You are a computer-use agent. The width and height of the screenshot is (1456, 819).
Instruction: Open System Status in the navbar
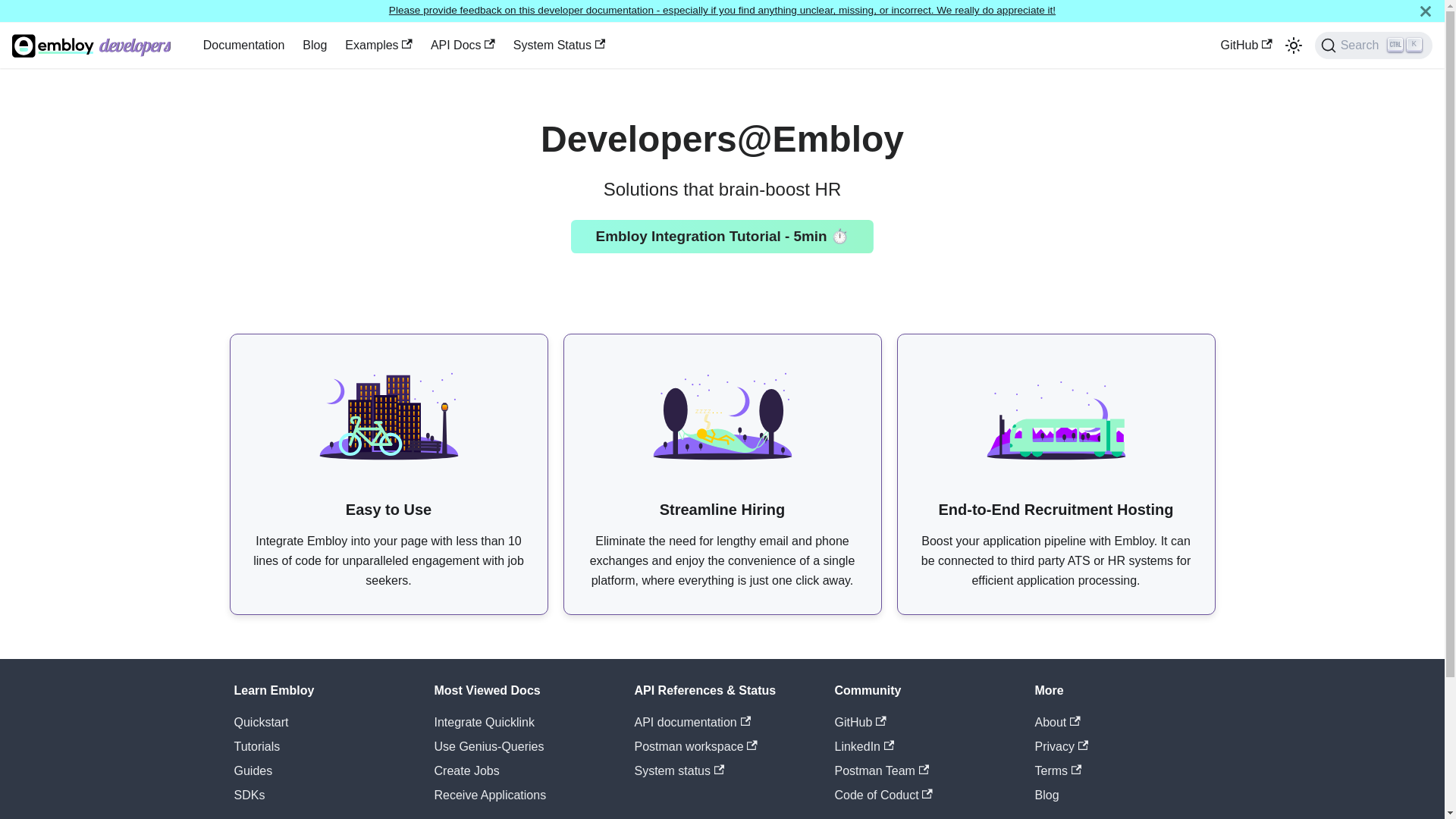tap(559, 45)
